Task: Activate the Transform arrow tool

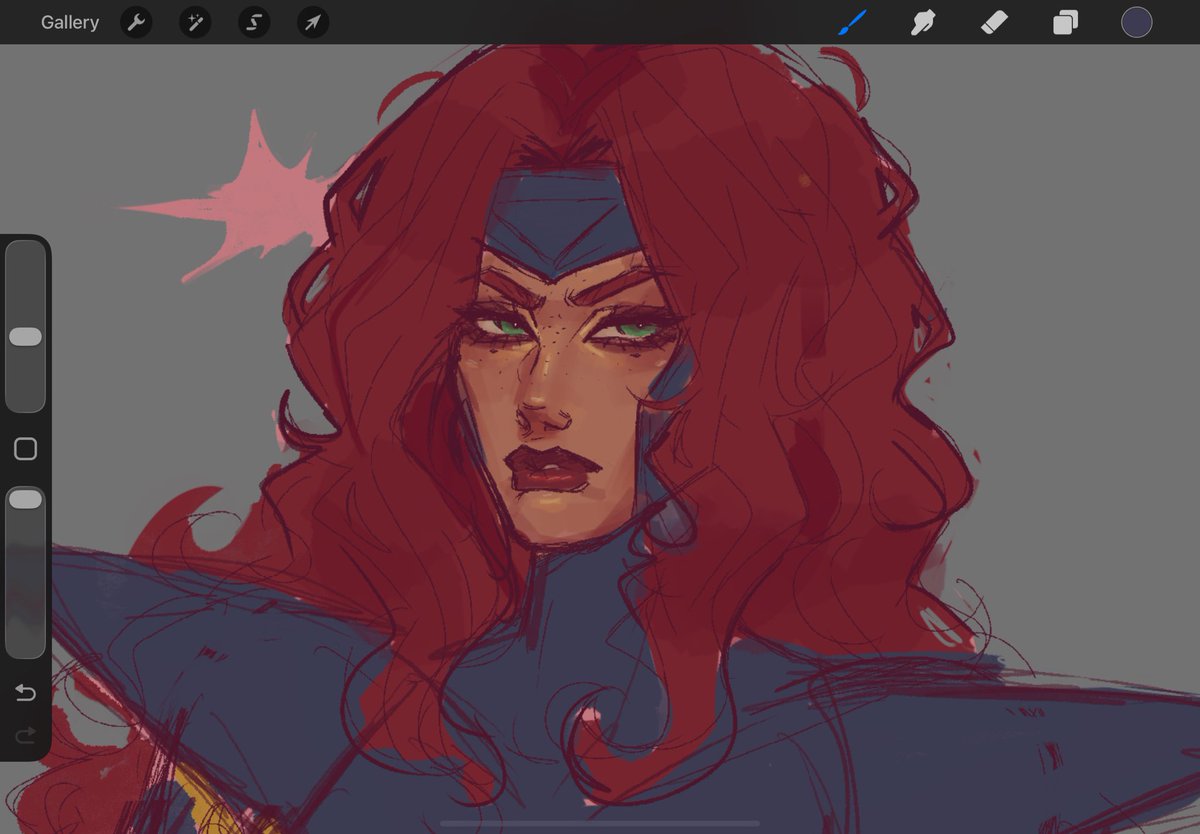Action: 311,22
